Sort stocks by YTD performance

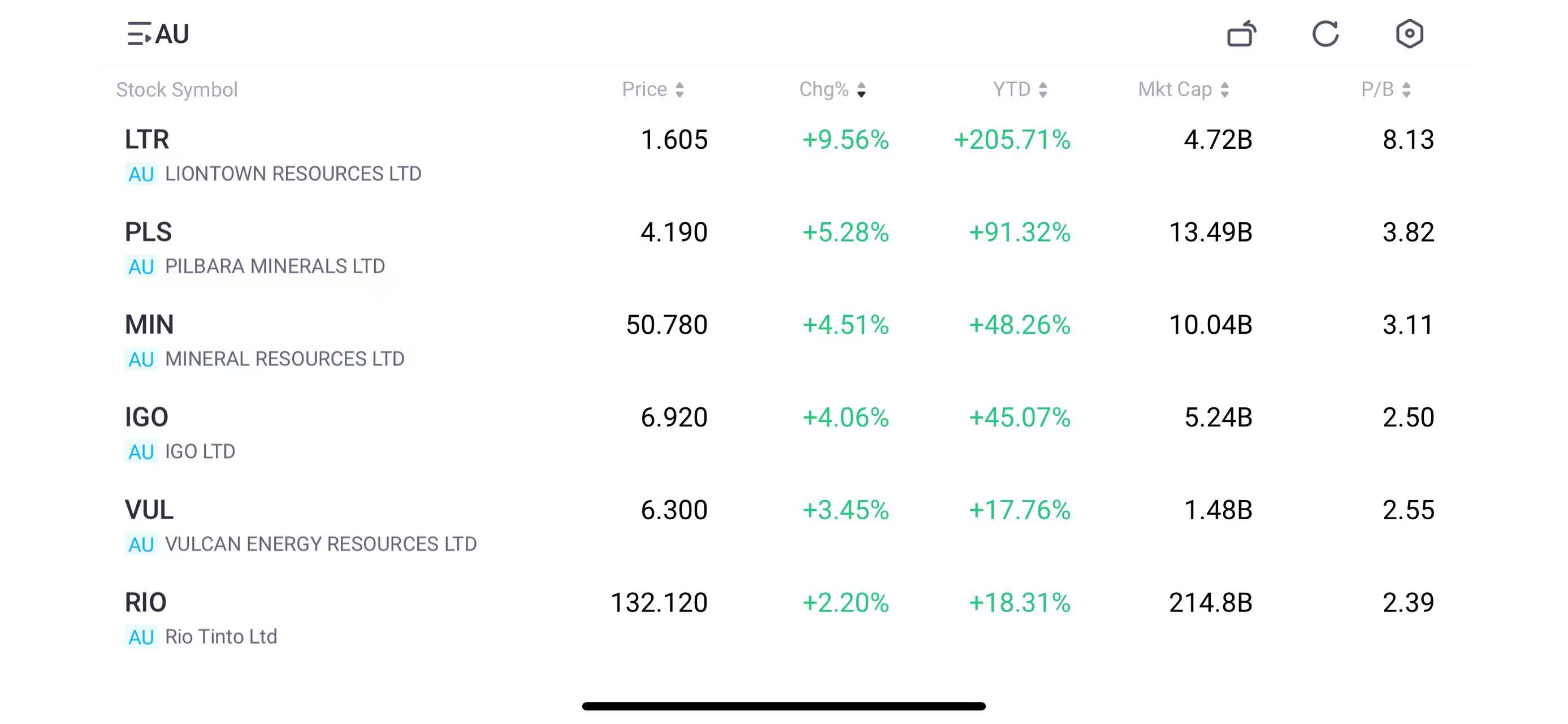1020,89
